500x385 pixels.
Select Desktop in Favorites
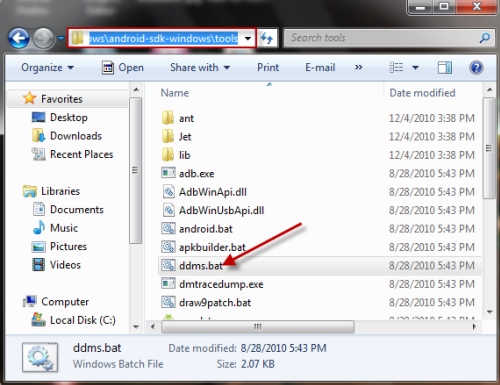coord(69,117)
